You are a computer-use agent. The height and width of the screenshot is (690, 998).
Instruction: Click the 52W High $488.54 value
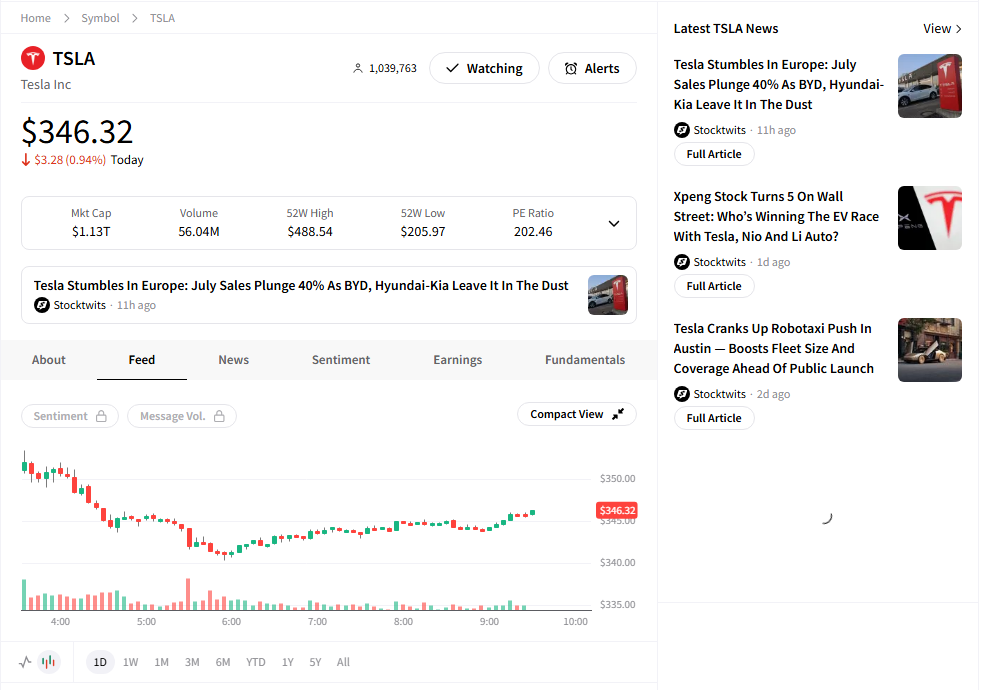click(310, 232)
